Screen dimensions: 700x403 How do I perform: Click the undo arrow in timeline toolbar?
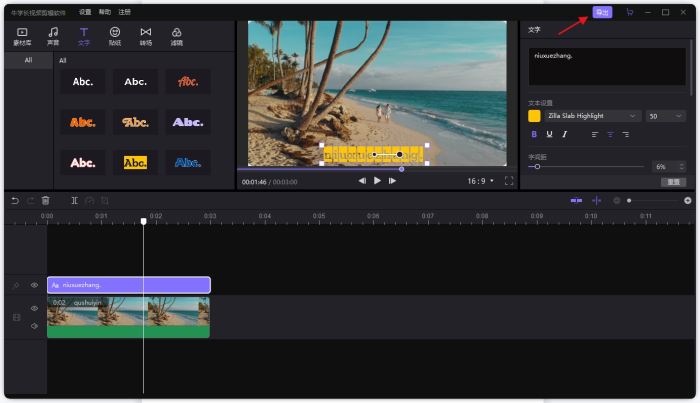coord(15,201)
